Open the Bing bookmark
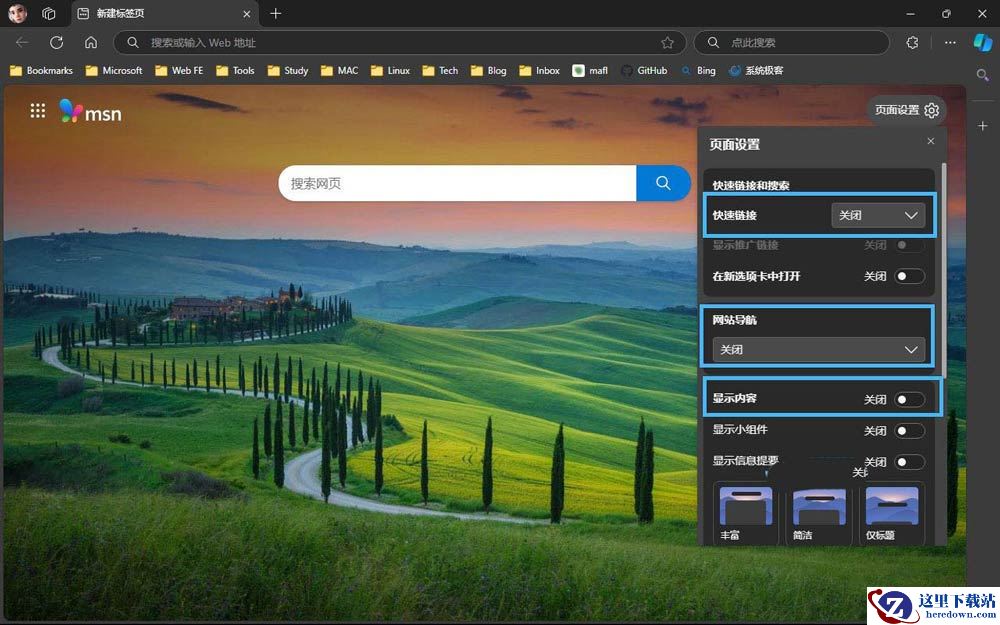Screen dimensions: 1000x625 click(x=698, y=71)
